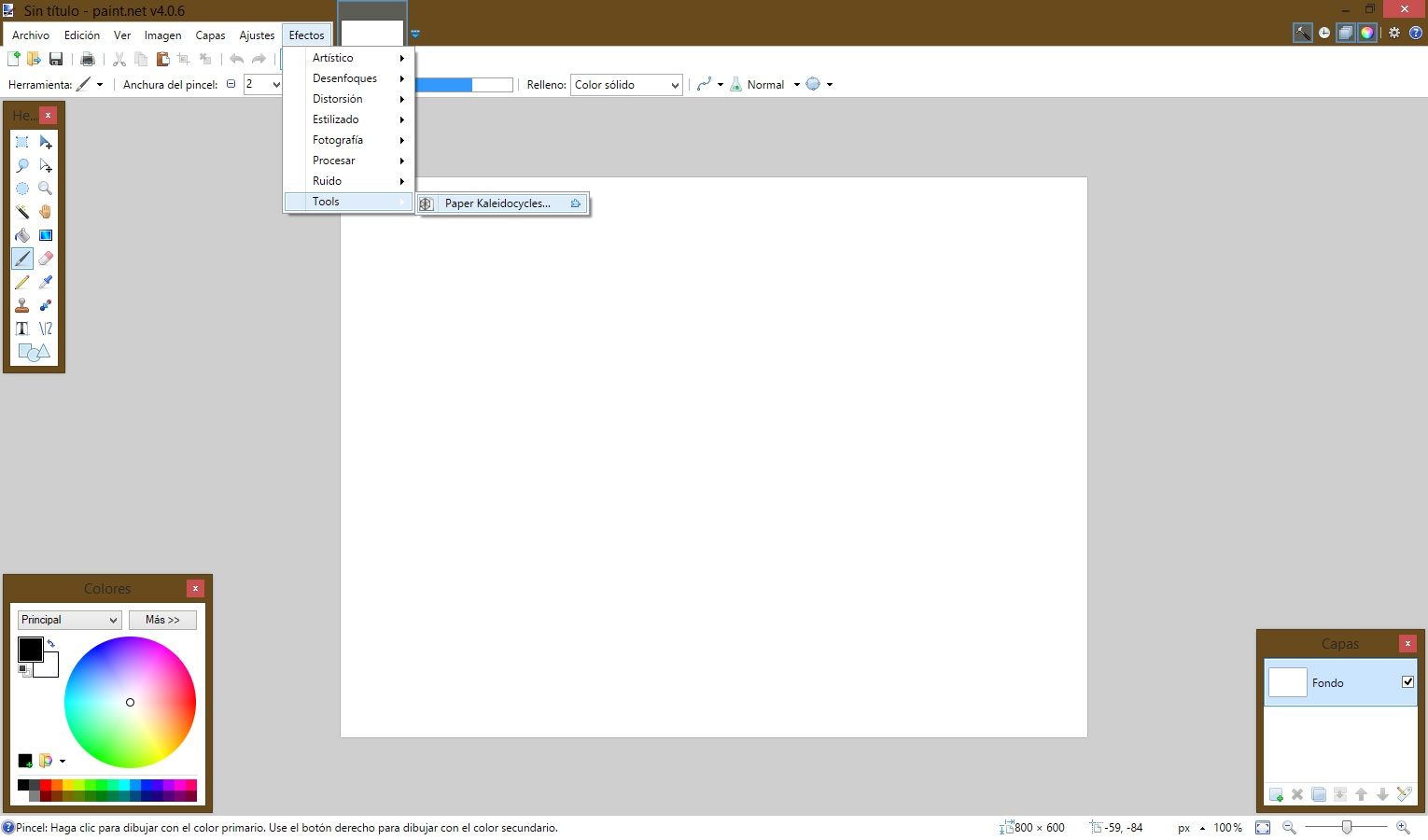This screenshot has height=840, width=1428.
Task: Click the Paste clipboard toolbar icon
Action: [x=162, y=60]
